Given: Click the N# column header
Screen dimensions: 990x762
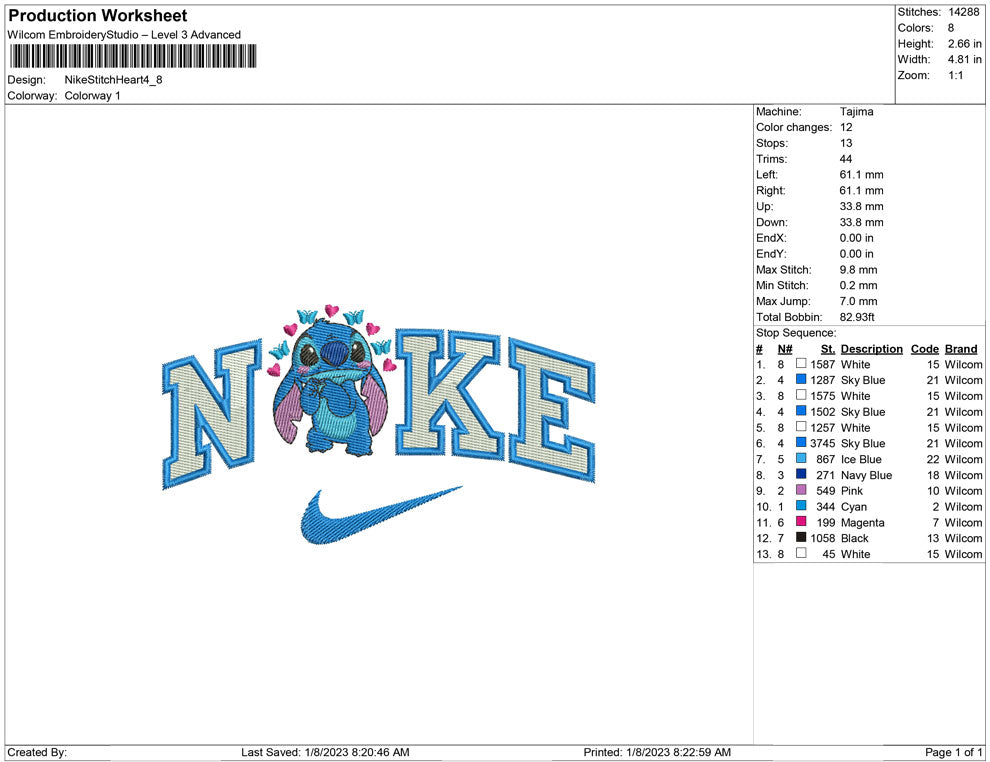Looking at the screenshot, I should click(x=785, y=348).
